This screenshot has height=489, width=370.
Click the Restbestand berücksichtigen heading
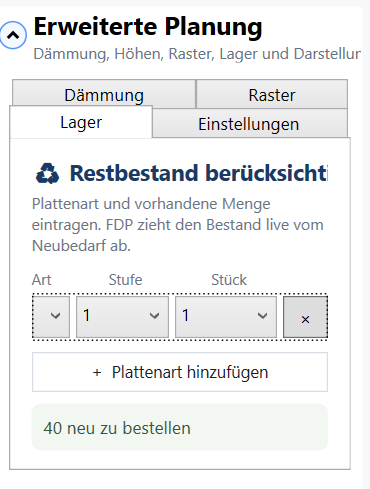(199, 173)
